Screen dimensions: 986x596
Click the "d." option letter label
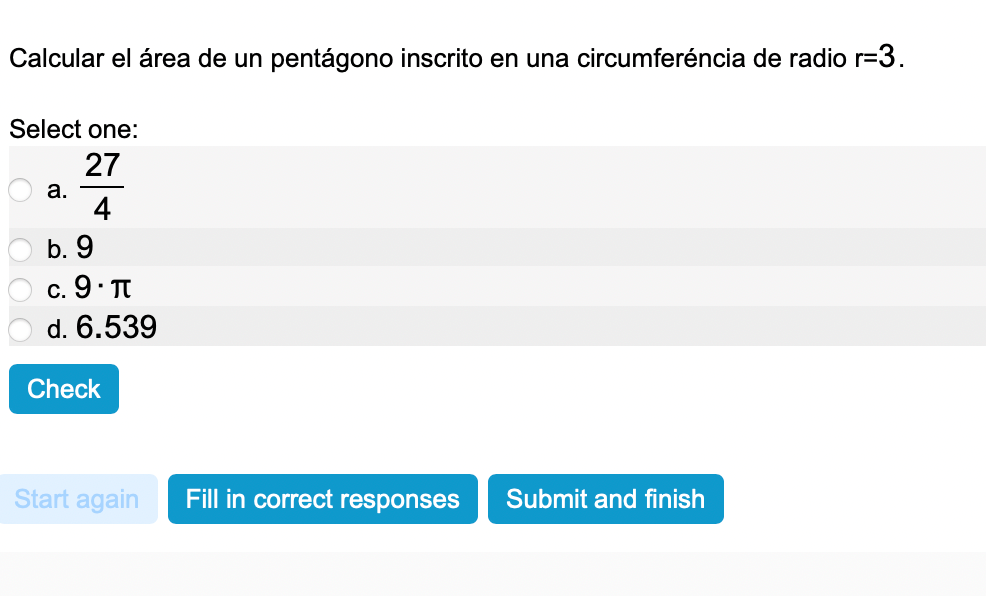(58, 329)
